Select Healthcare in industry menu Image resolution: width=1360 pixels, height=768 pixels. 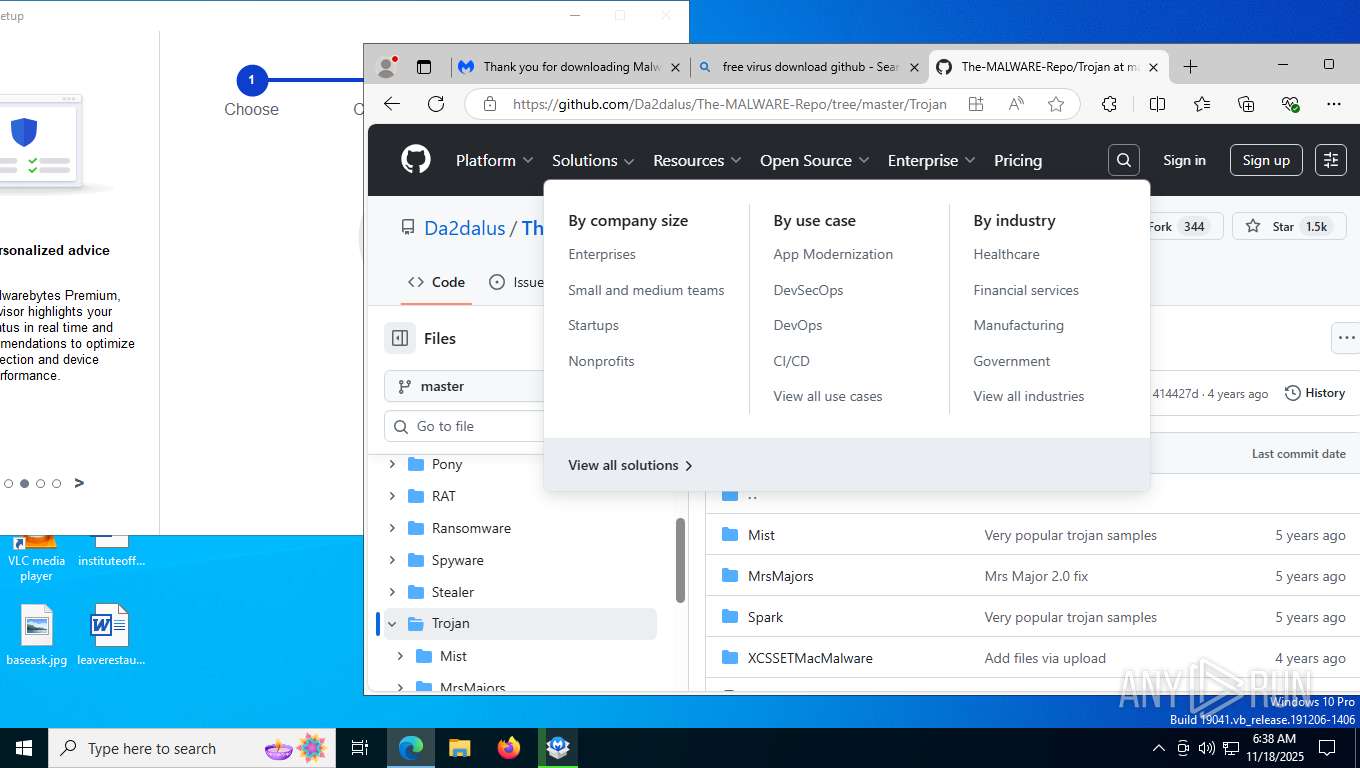coord(1006,254)
